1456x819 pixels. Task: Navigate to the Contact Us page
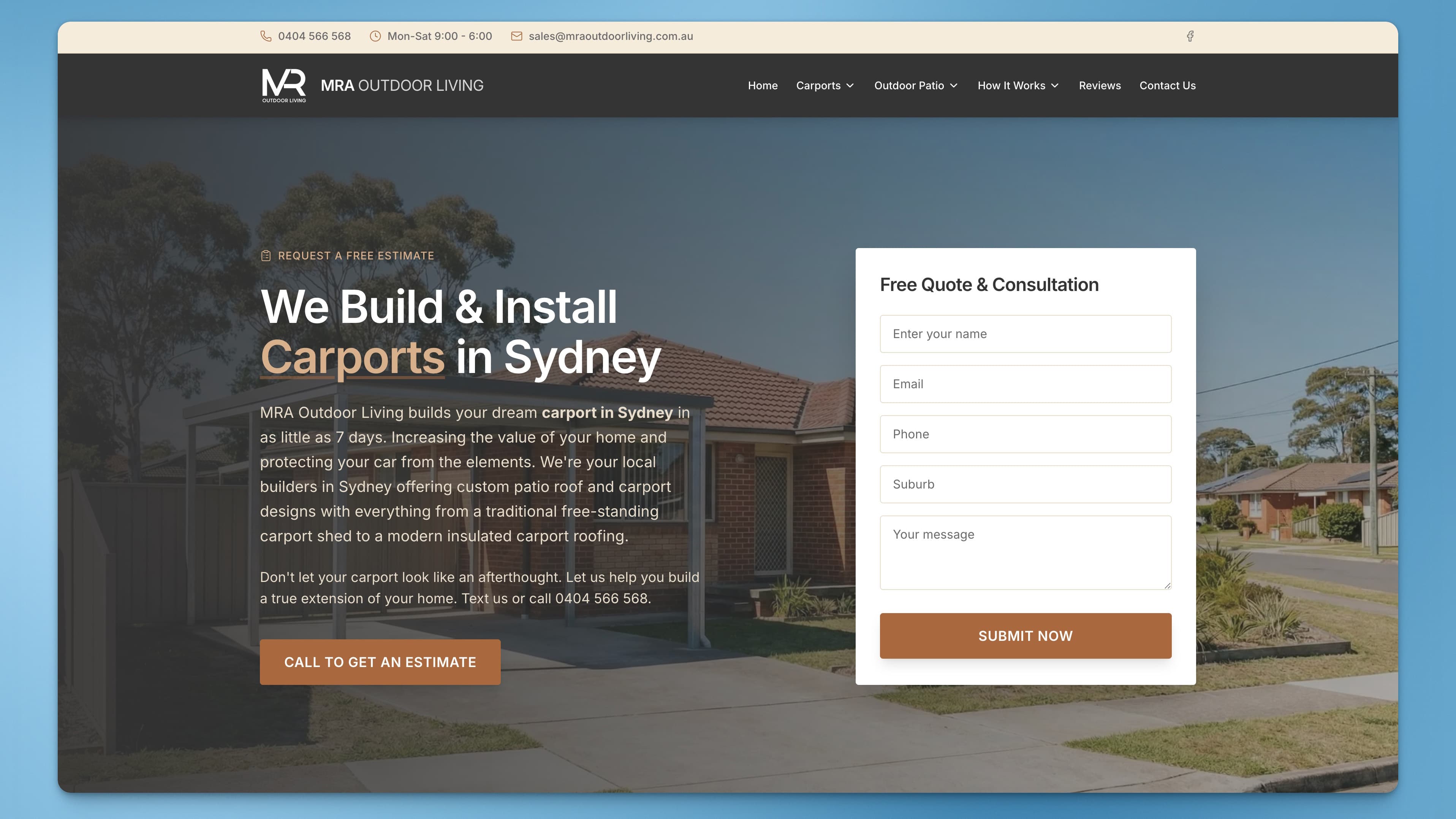(x=1167, y=85)
